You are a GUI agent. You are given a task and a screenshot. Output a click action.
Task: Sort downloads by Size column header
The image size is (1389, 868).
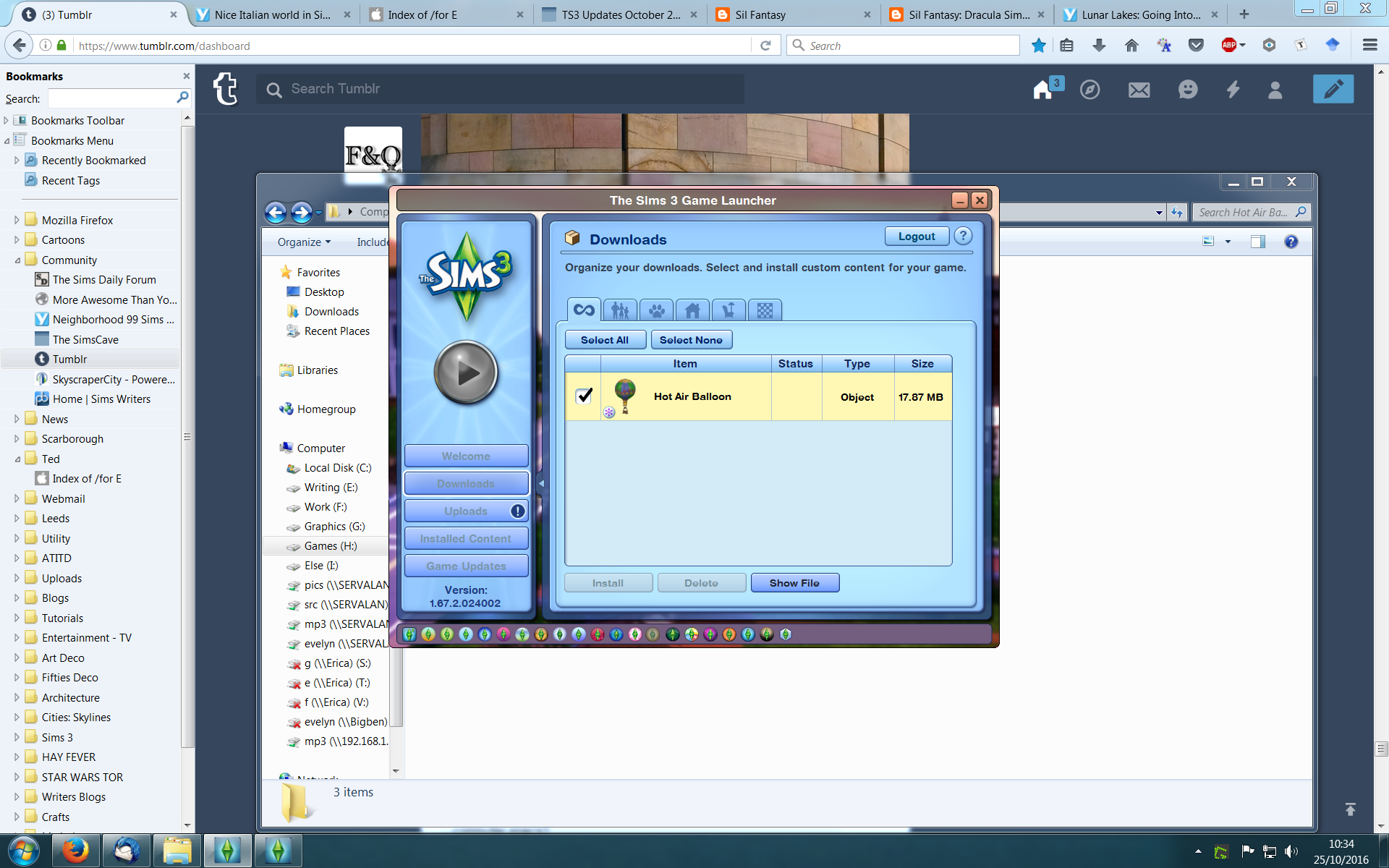[922, 364]
